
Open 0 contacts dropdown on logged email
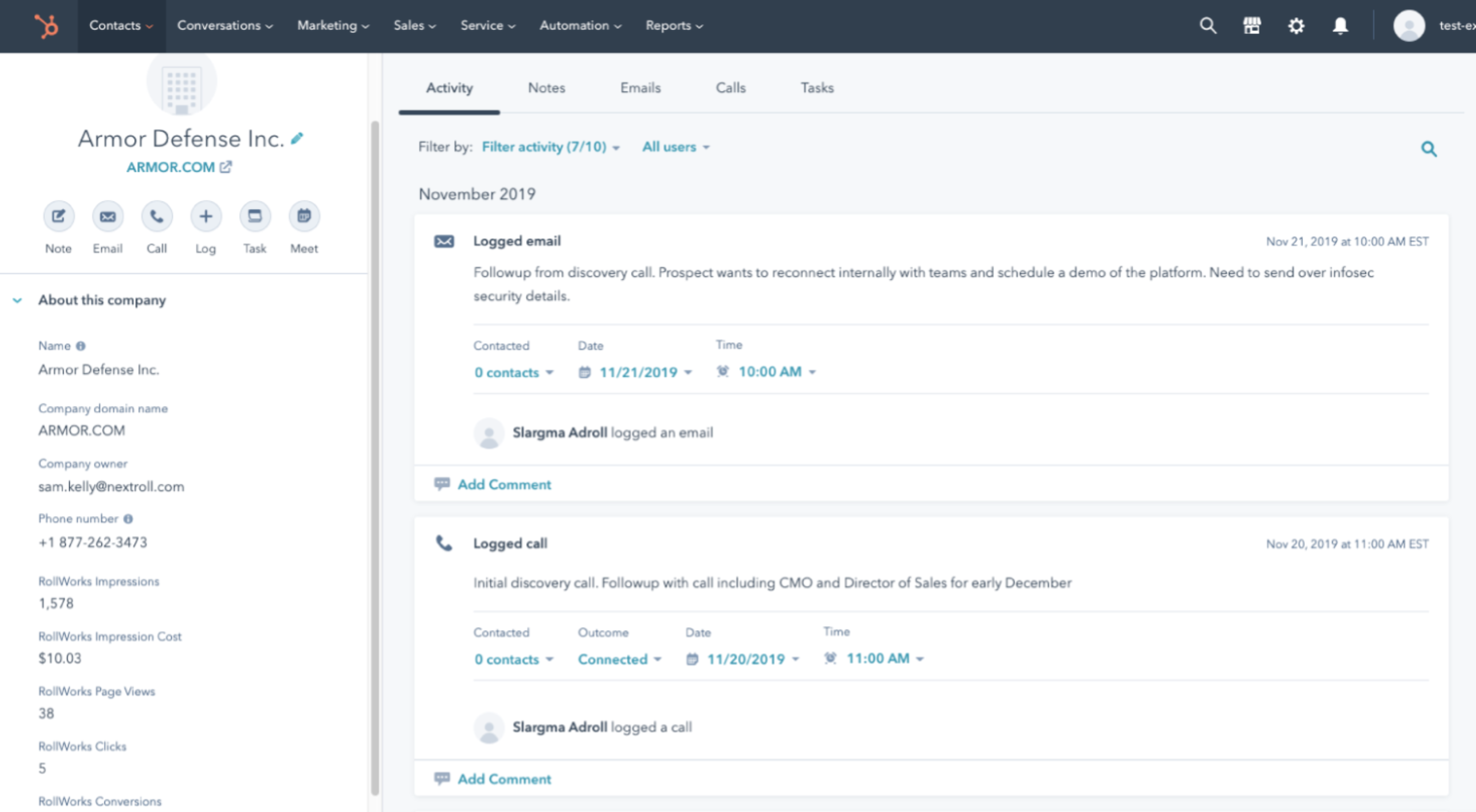click(x=514, y=373)
